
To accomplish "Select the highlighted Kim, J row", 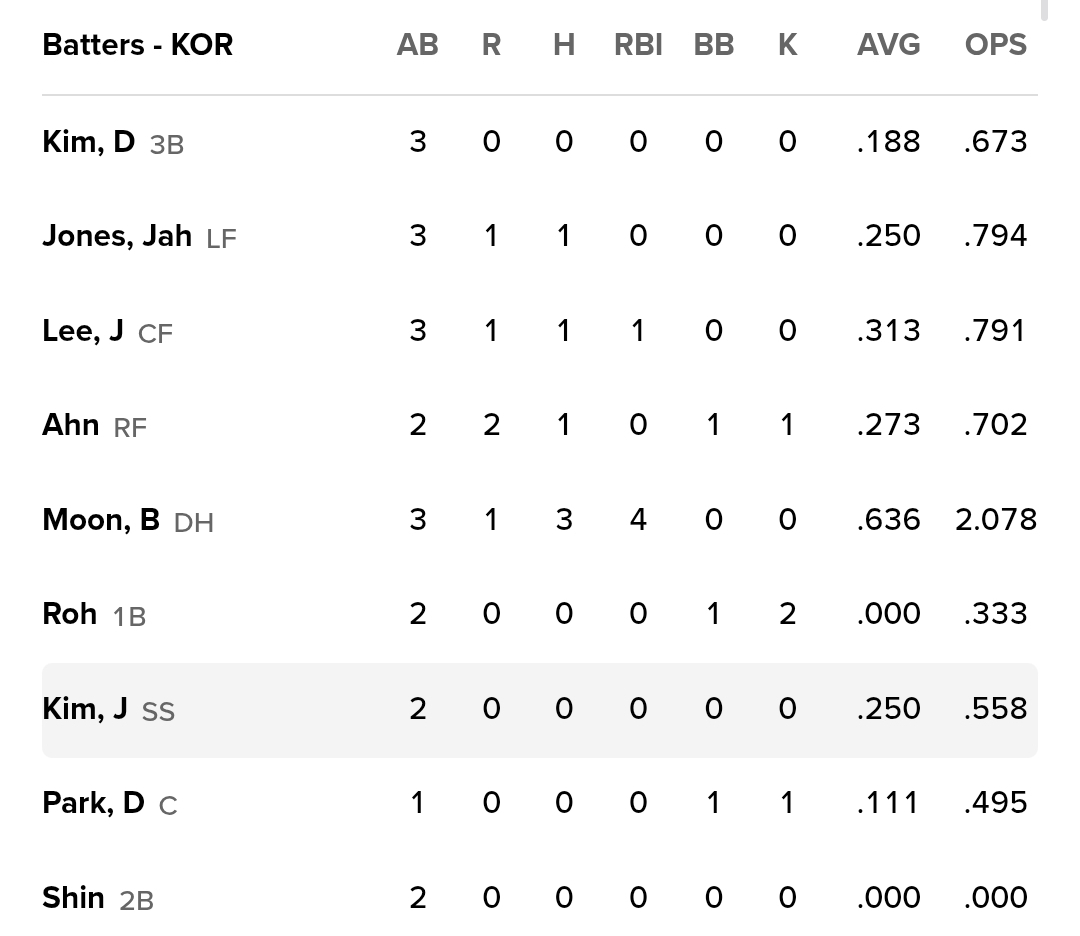I will point(539,710).
